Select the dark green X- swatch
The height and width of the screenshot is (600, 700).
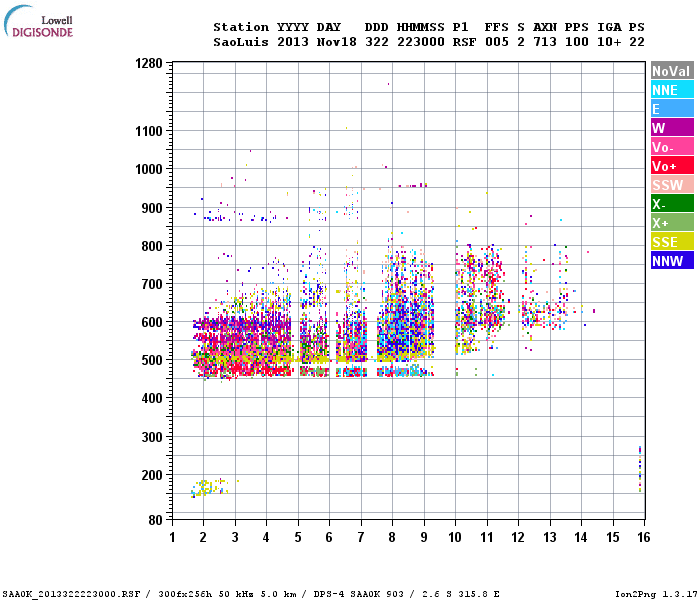672,204
